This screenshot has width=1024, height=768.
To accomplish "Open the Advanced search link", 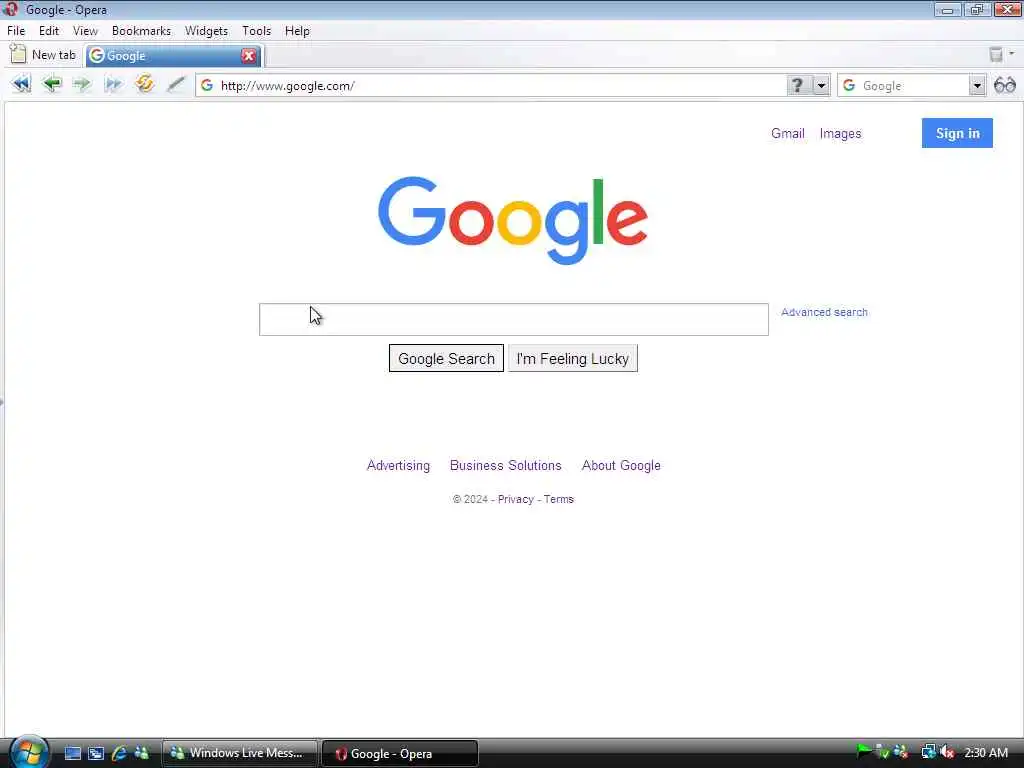I will coord(824,312).
